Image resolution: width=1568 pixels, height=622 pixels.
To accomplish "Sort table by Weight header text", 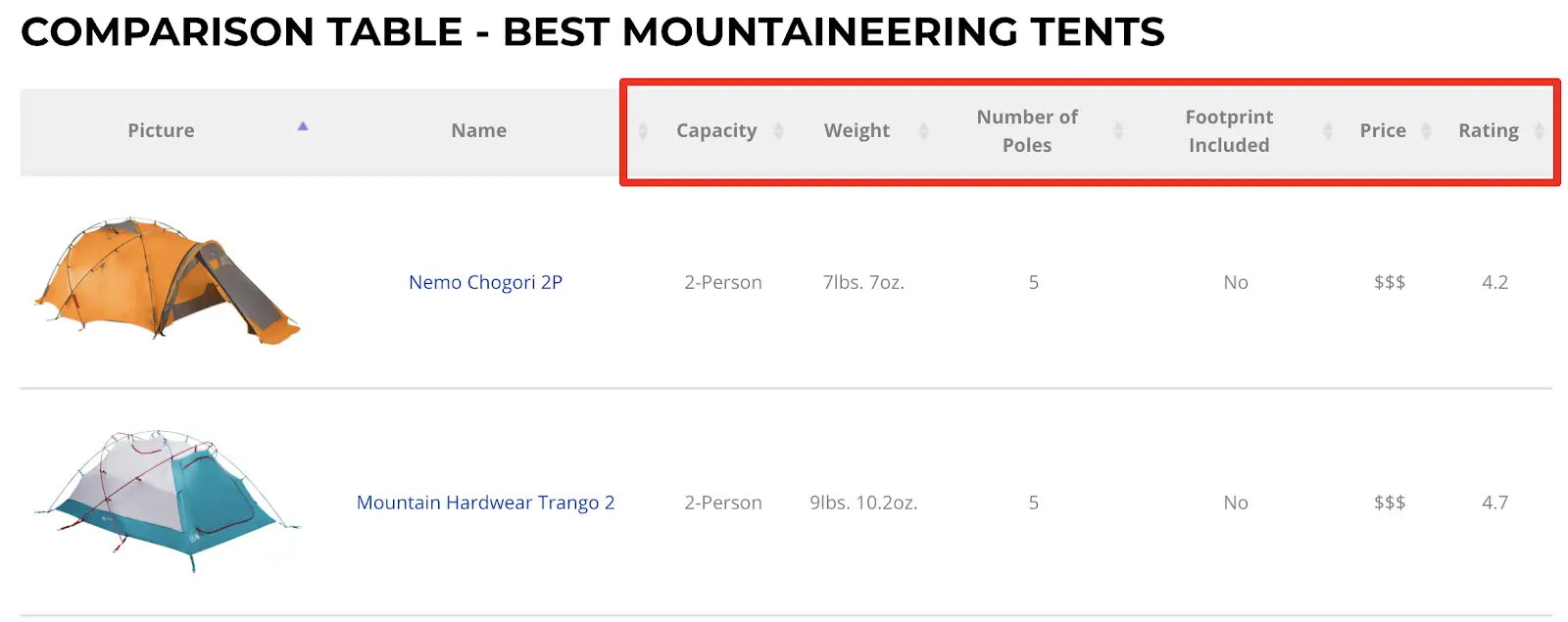I will pos(857,130).
